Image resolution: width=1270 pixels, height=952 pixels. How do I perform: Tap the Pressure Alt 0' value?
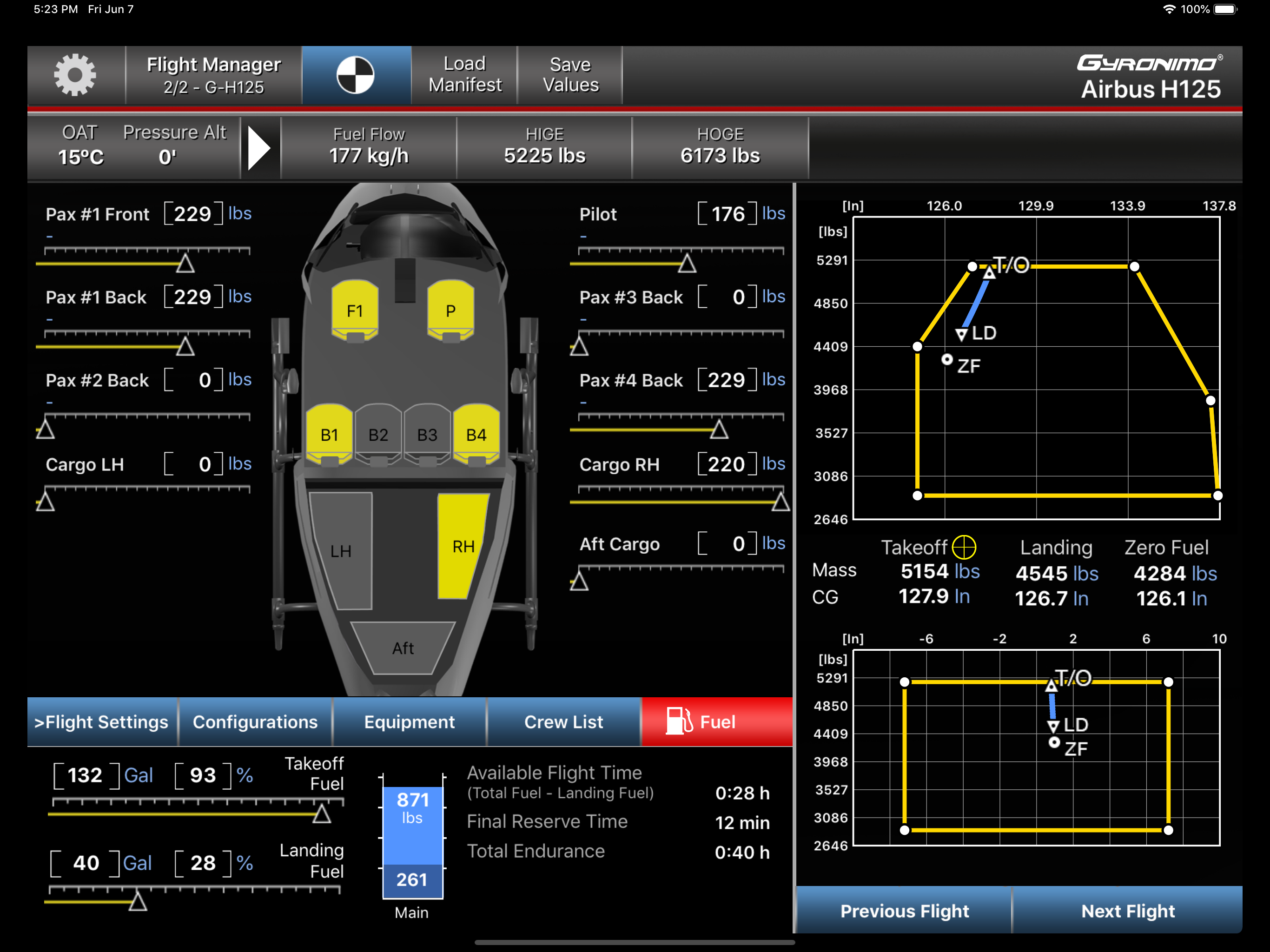168,157
